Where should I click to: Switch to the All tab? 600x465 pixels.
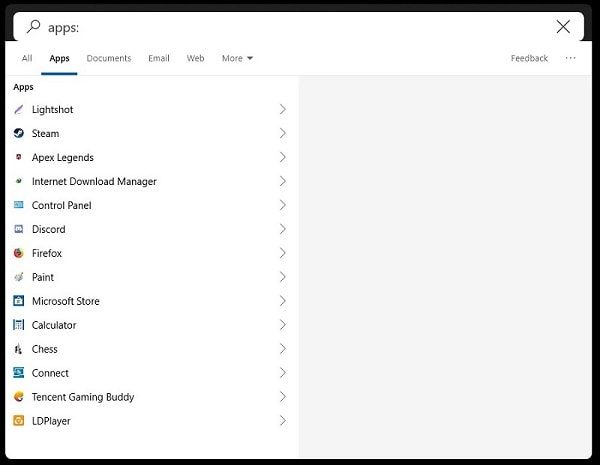coord(27,58)
